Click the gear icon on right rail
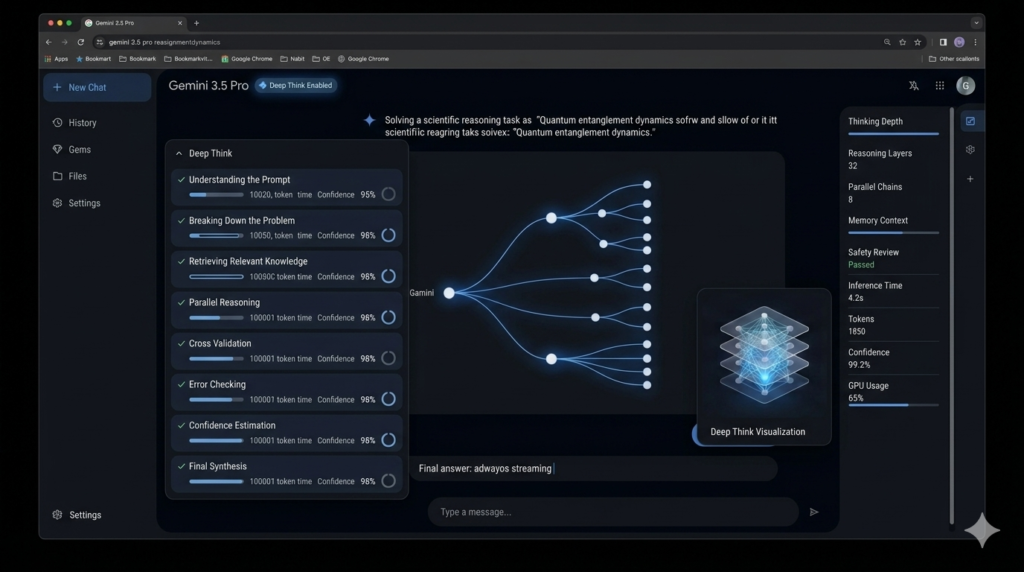This screenshot has height=572, width=1024. (970, 150)
